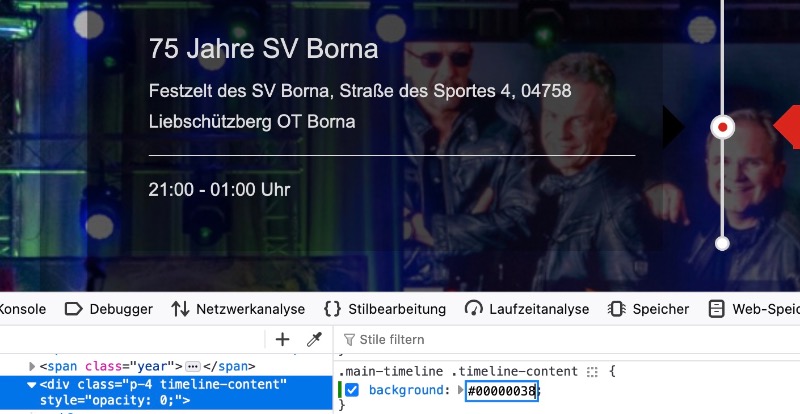Click the Debugger tab icon
This screenshot has height=414, width=800.
pos(73,309)
